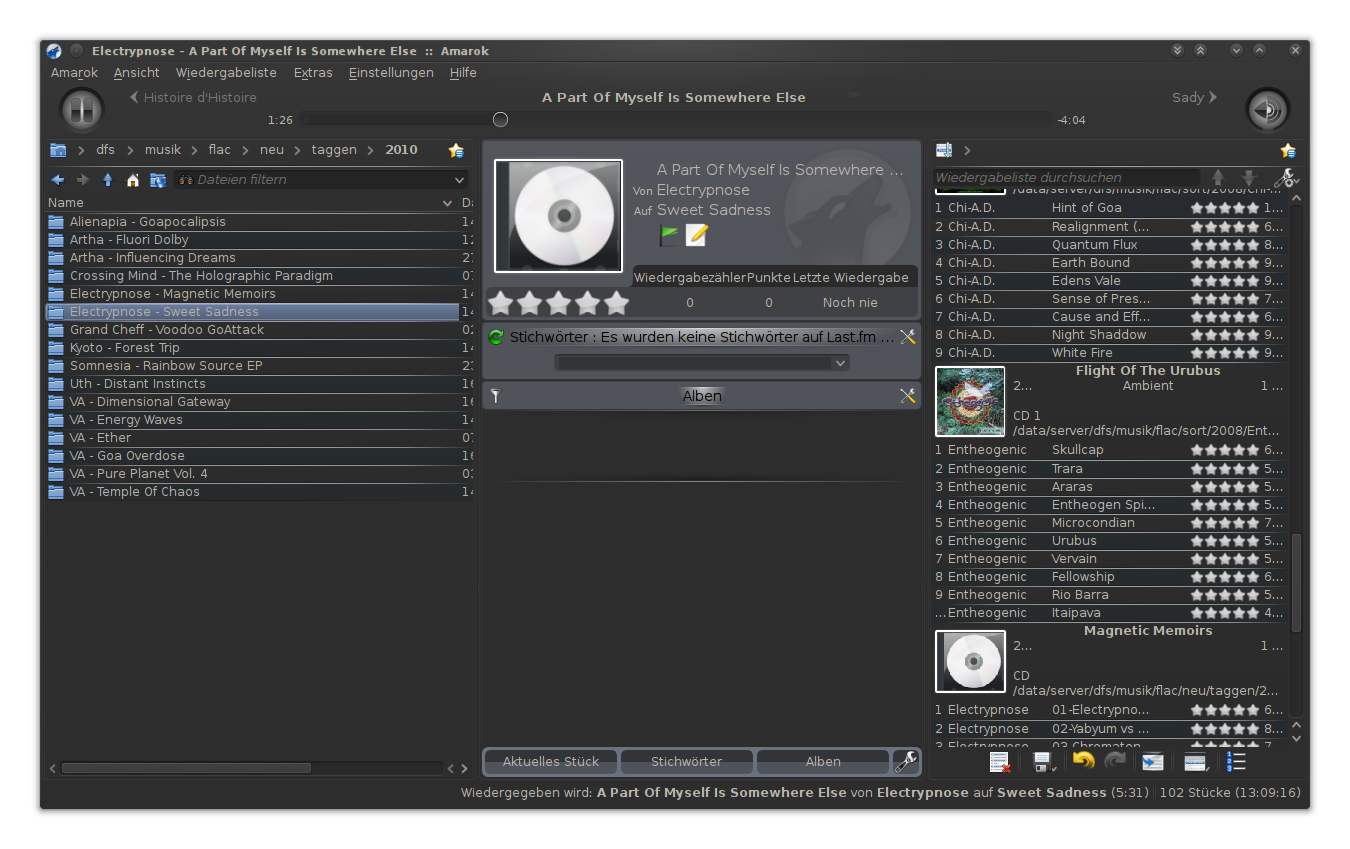Click the 'taggen' breadcrumb

(334, 150)
